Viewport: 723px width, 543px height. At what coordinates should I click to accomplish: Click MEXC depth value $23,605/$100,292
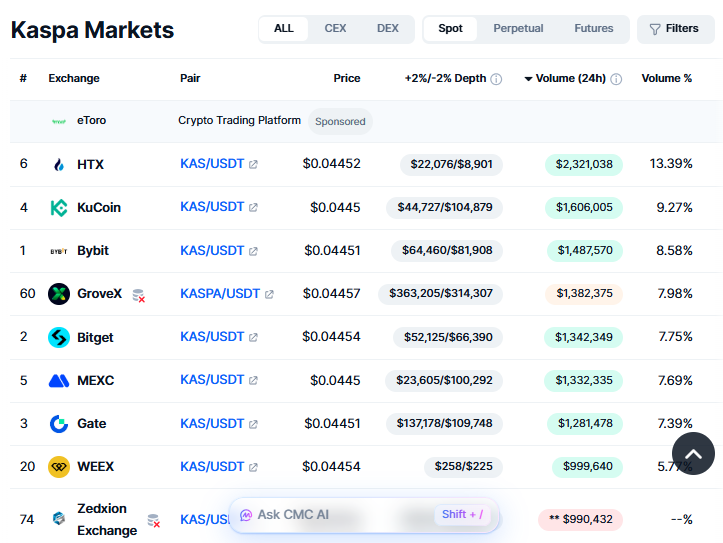[444, 381]
